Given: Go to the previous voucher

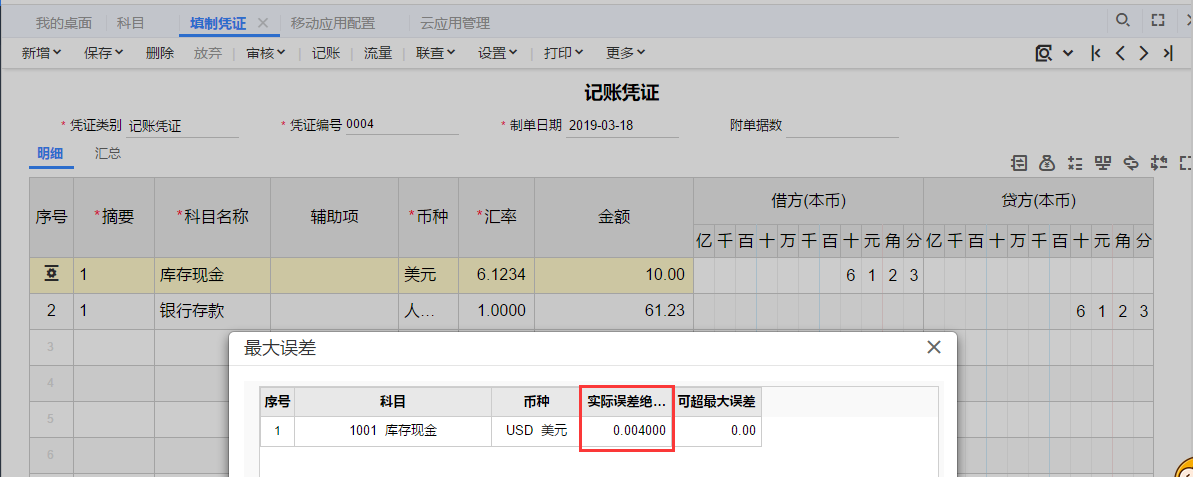Looking at the screenshot, I should (1120, 53).
